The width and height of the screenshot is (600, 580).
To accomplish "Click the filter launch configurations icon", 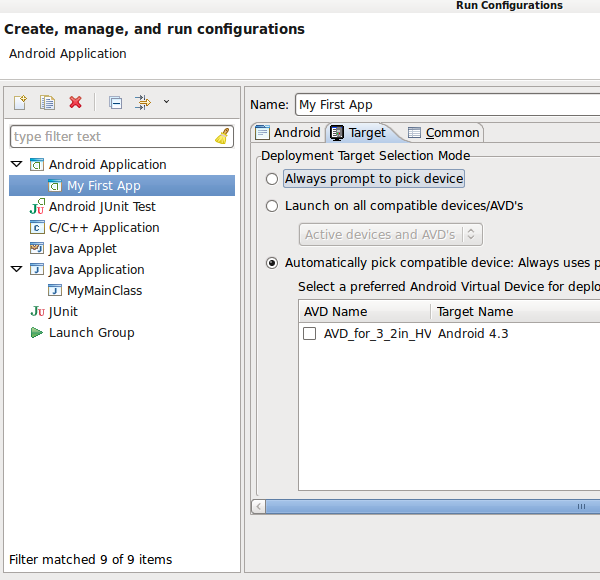I will click(143, 102).
